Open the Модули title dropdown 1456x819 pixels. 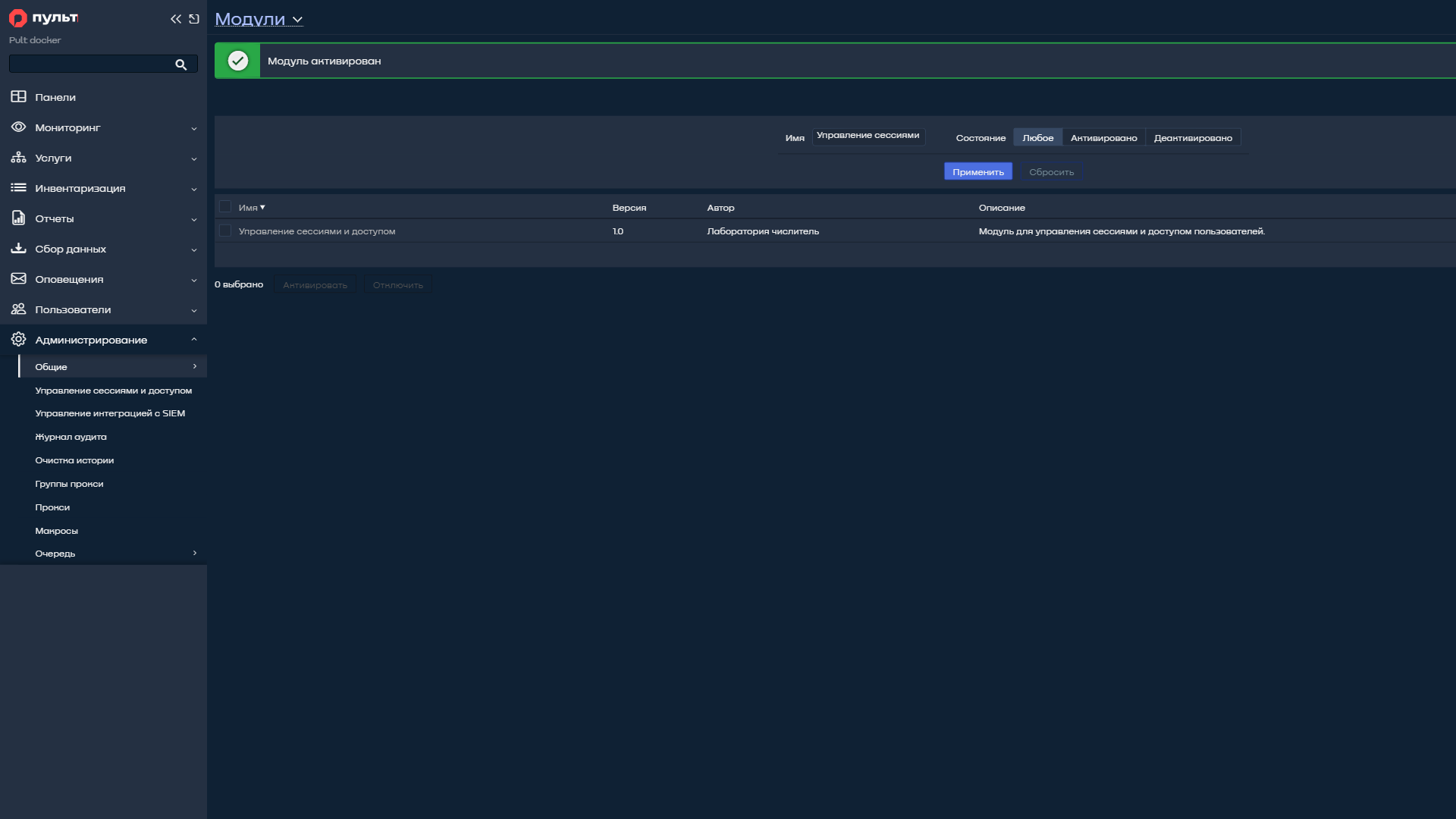(x=259, y=19)
